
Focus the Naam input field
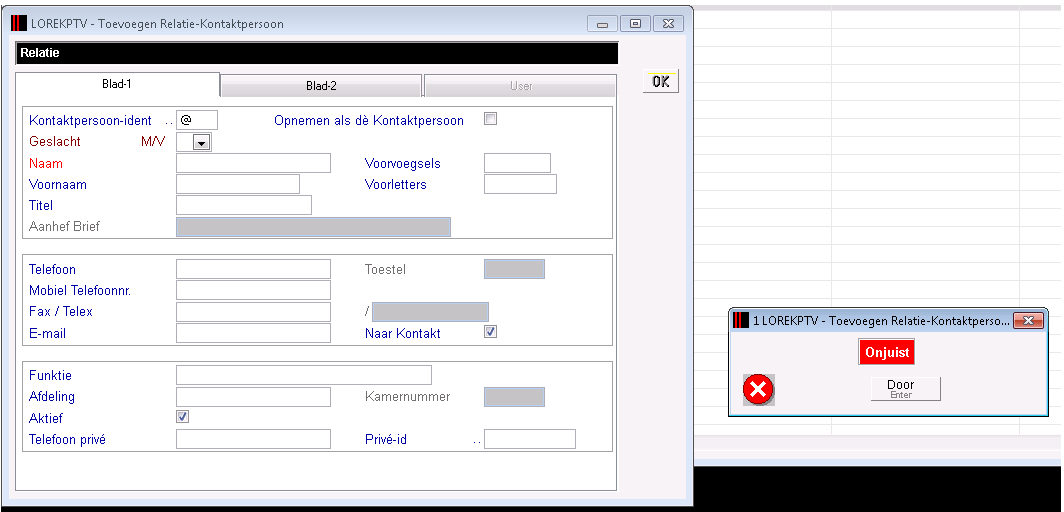[253, 163]
